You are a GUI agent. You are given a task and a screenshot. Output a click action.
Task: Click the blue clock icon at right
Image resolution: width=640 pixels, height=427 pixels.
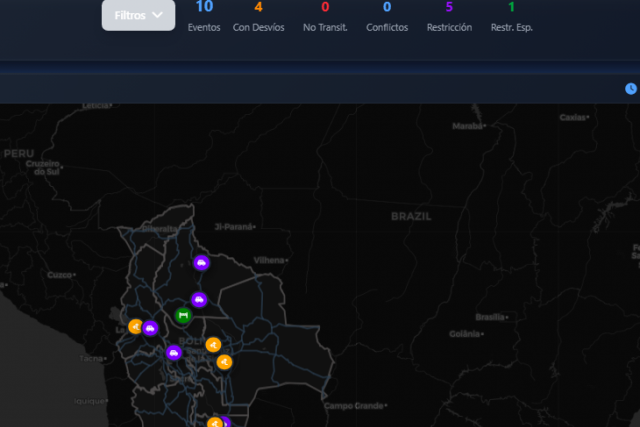[x=631, y=89]
